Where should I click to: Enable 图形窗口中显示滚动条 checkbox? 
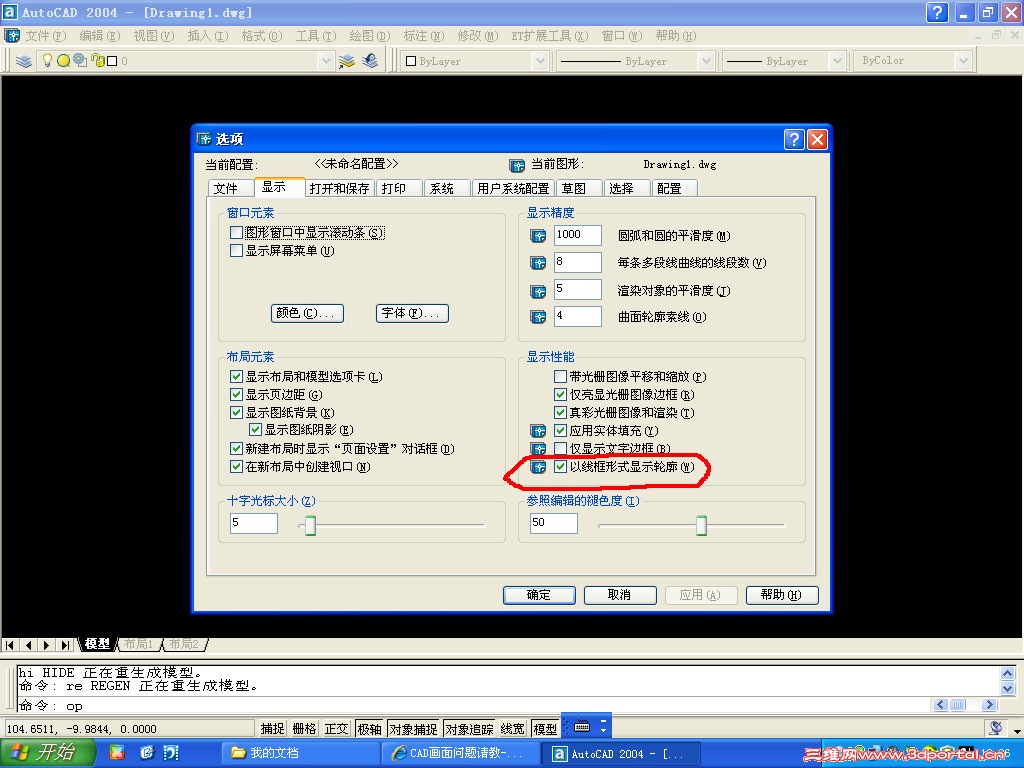click(x=236, y=232)
